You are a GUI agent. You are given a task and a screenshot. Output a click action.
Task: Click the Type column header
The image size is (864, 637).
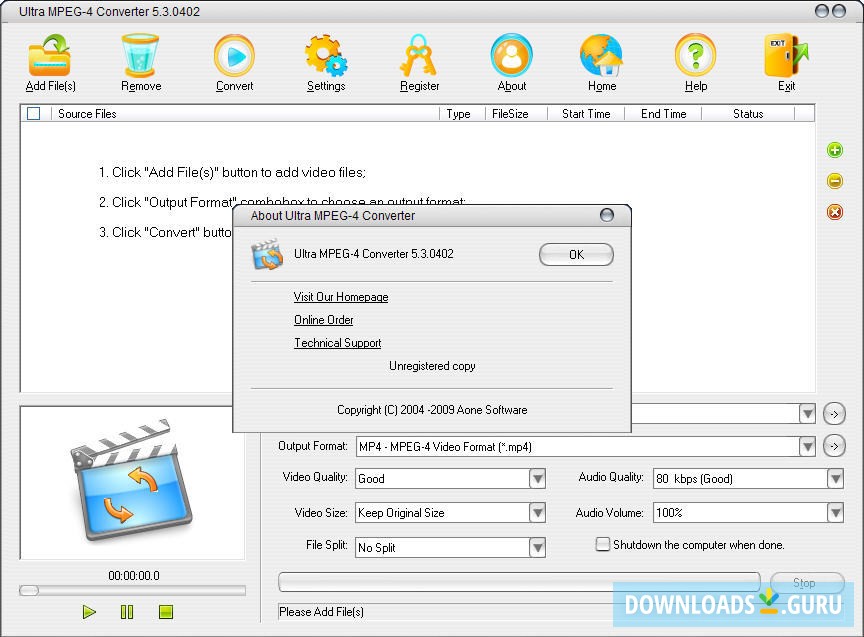(462, 114)
